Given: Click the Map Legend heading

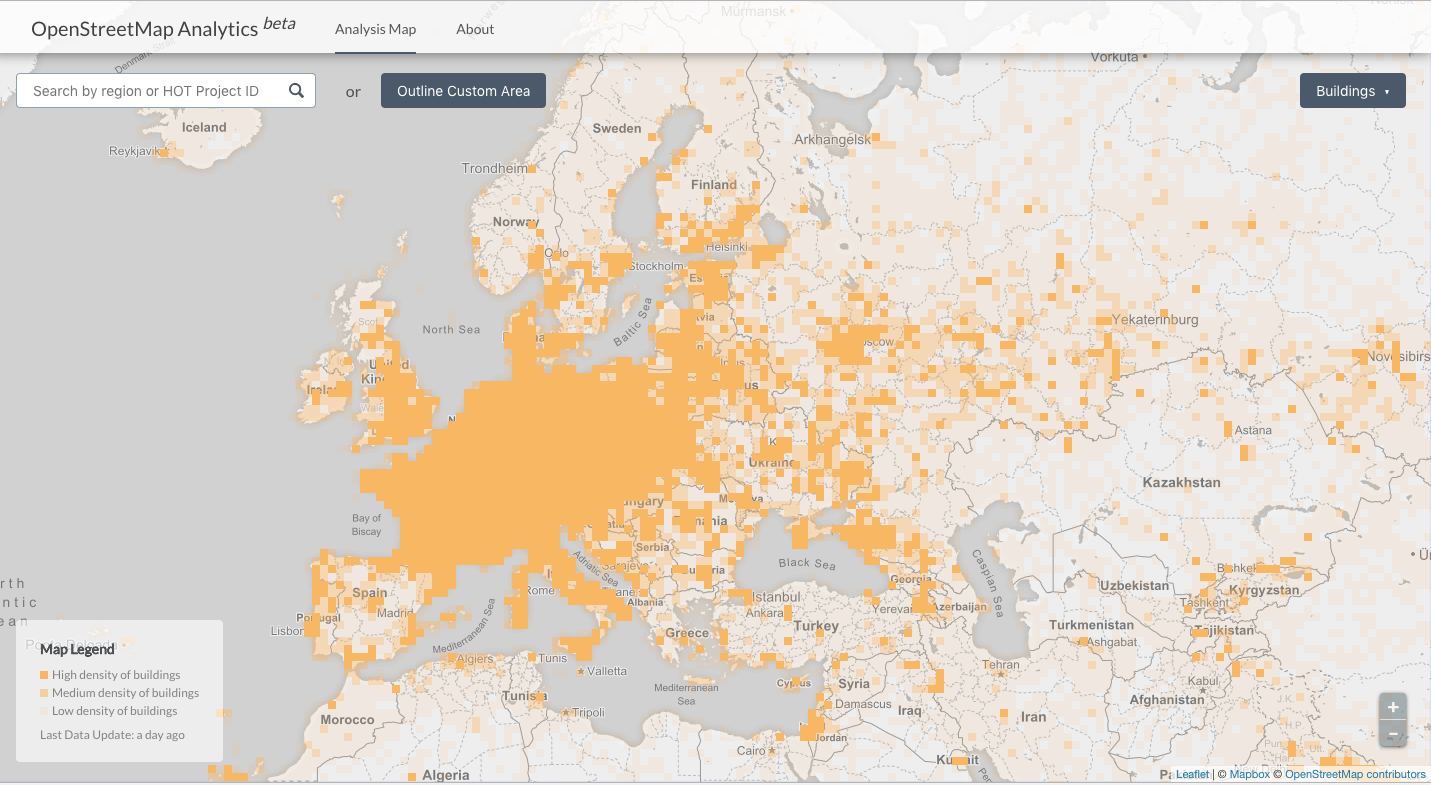Looking at the screenshot, I should click(77, 649).
